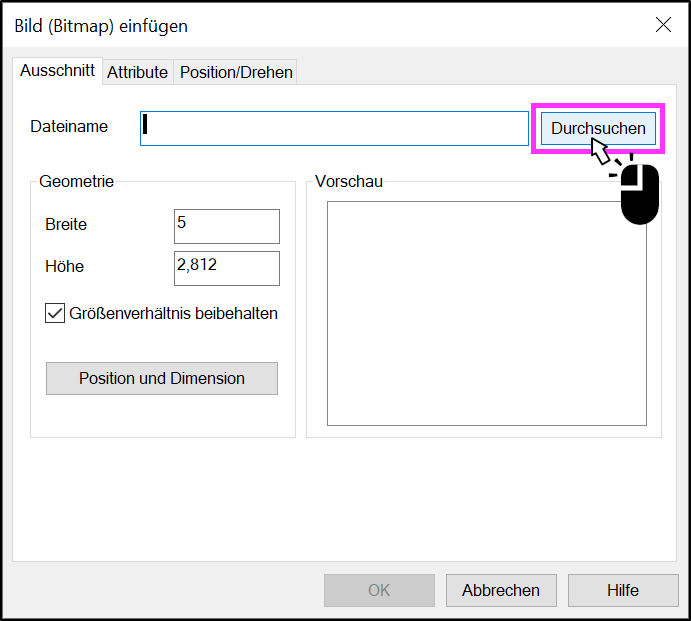Click the Höhe label text

(x=65, y=266)
